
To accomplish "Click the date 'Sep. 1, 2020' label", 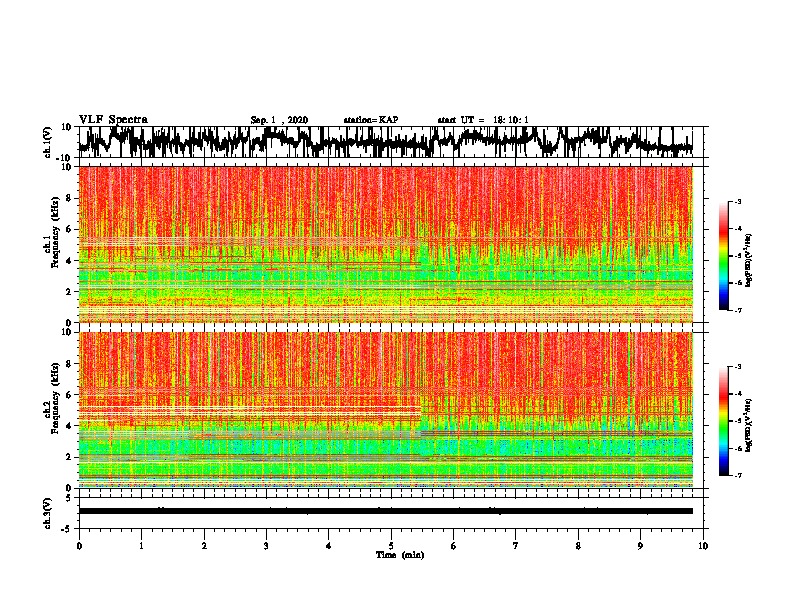I will [x=279, y=120].
